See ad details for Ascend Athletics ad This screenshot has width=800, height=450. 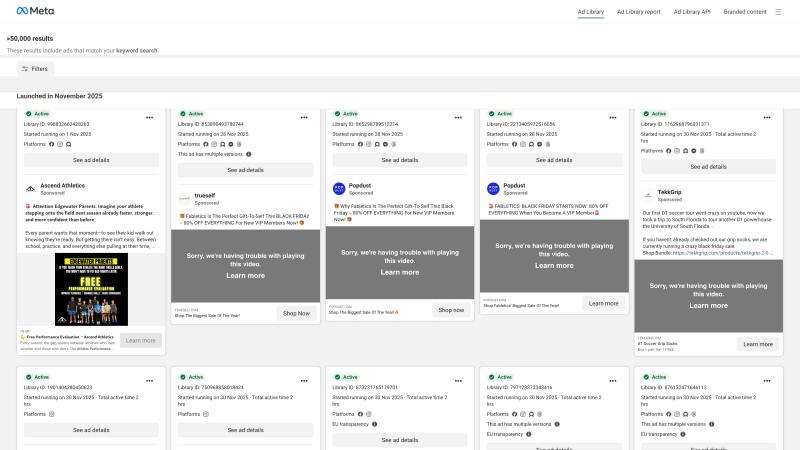click(91, 160)
